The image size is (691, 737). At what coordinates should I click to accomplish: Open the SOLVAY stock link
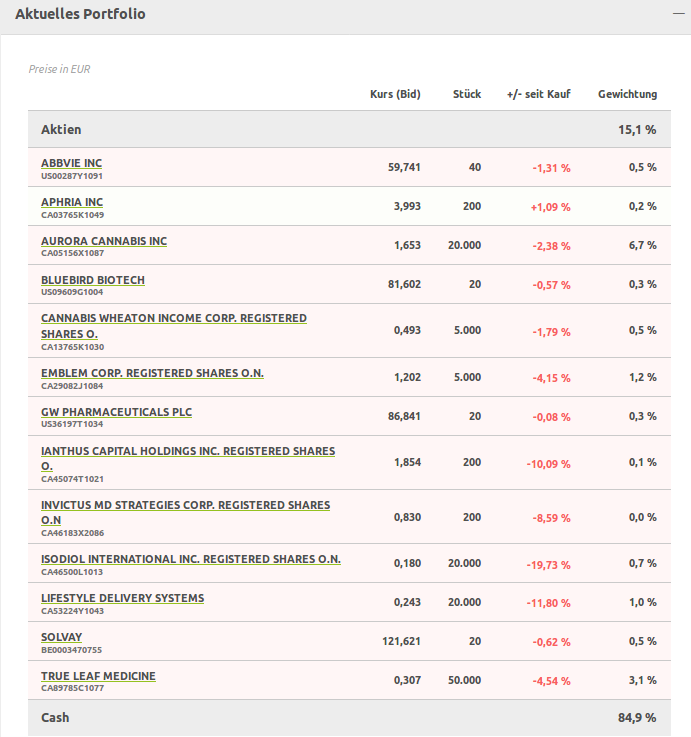(x=62, y=637)
